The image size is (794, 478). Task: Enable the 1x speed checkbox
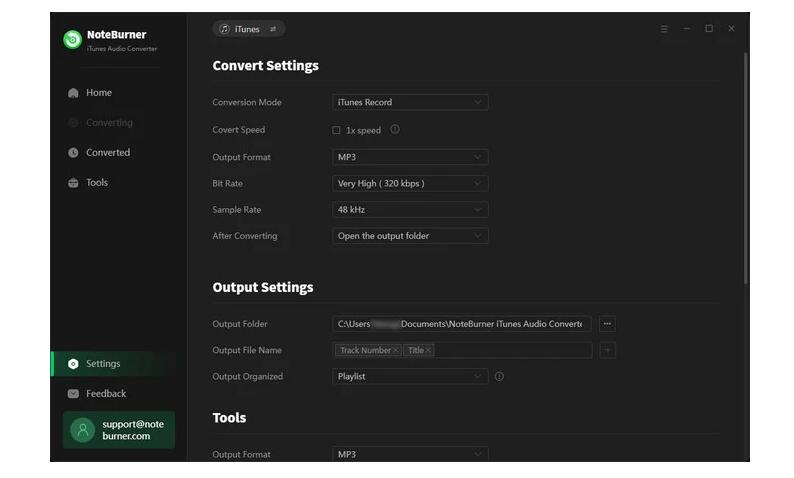(x=336, y=130)
